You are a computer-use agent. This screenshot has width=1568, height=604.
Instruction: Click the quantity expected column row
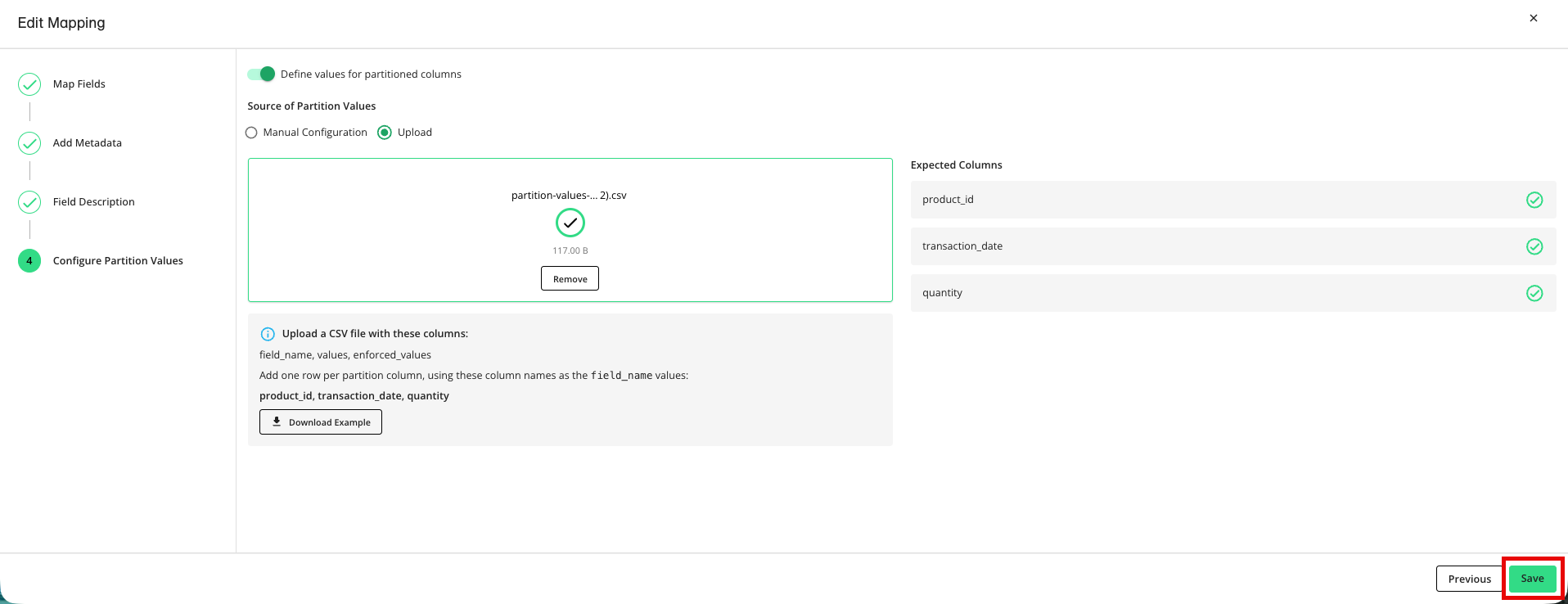point(1233,293)
